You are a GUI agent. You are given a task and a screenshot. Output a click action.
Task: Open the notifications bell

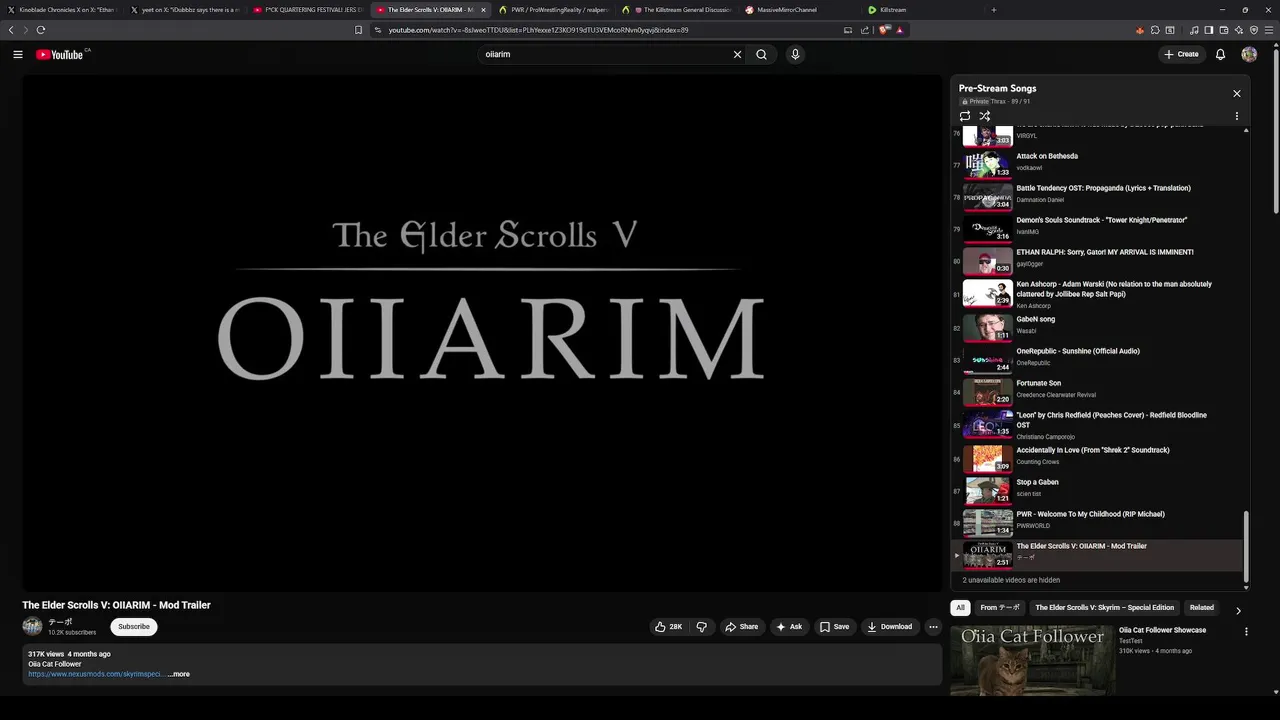(x=1220, y=54)
